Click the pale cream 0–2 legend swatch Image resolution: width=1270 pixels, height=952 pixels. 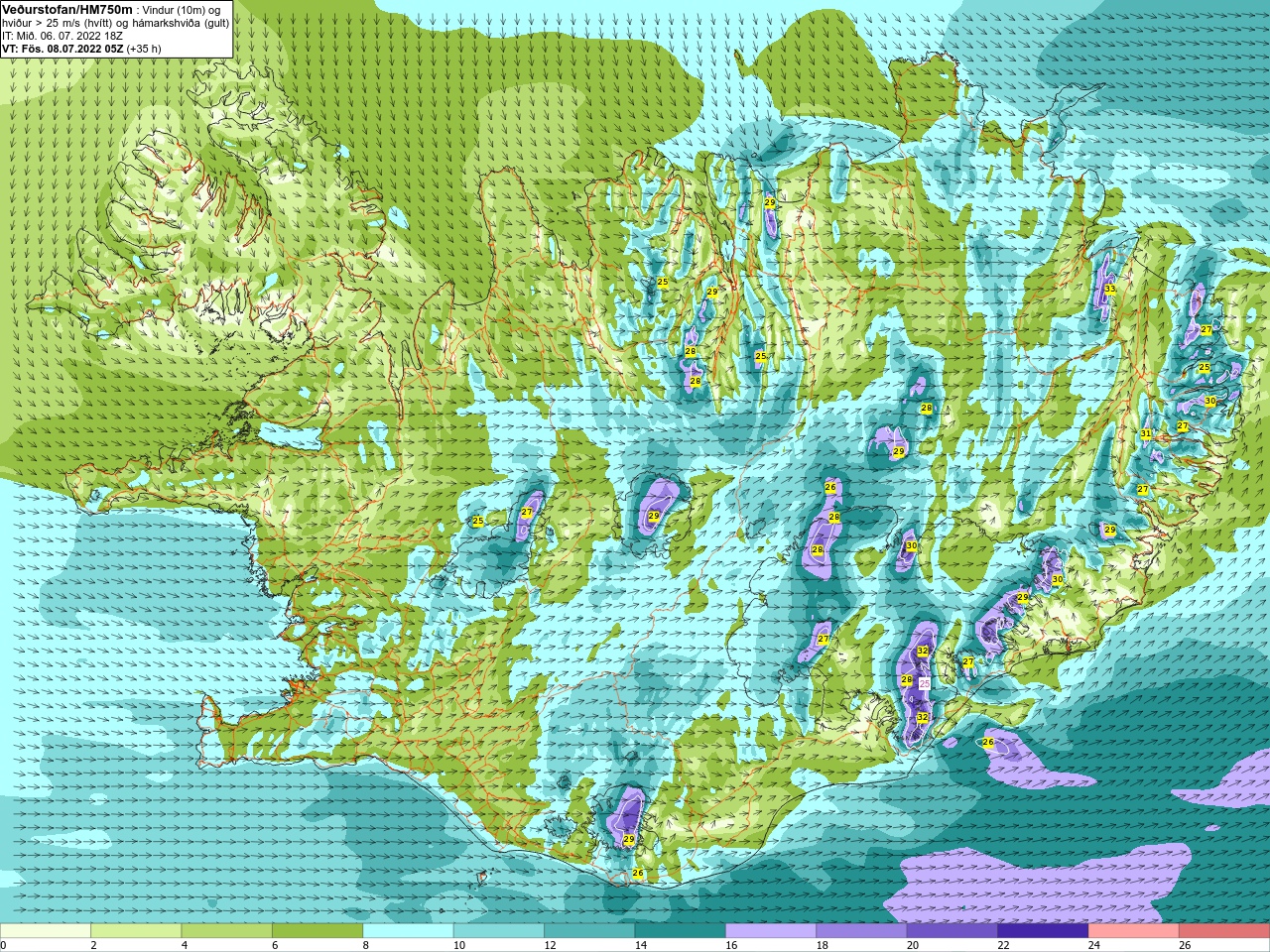(x=46, y=931)
